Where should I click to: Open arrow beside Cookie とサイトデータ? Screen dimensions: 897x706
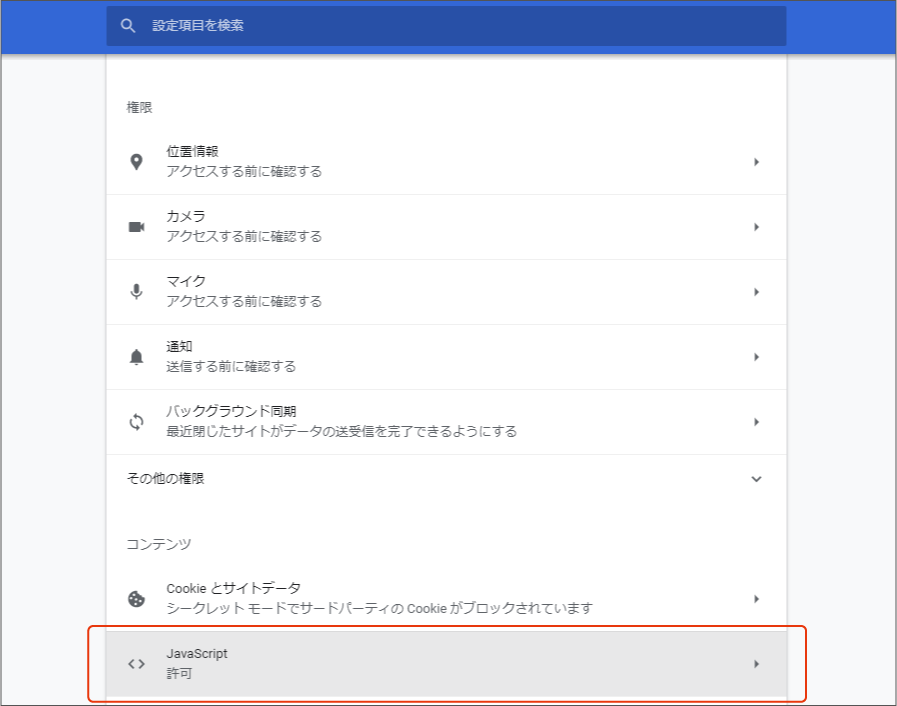[x=756, y=599]
